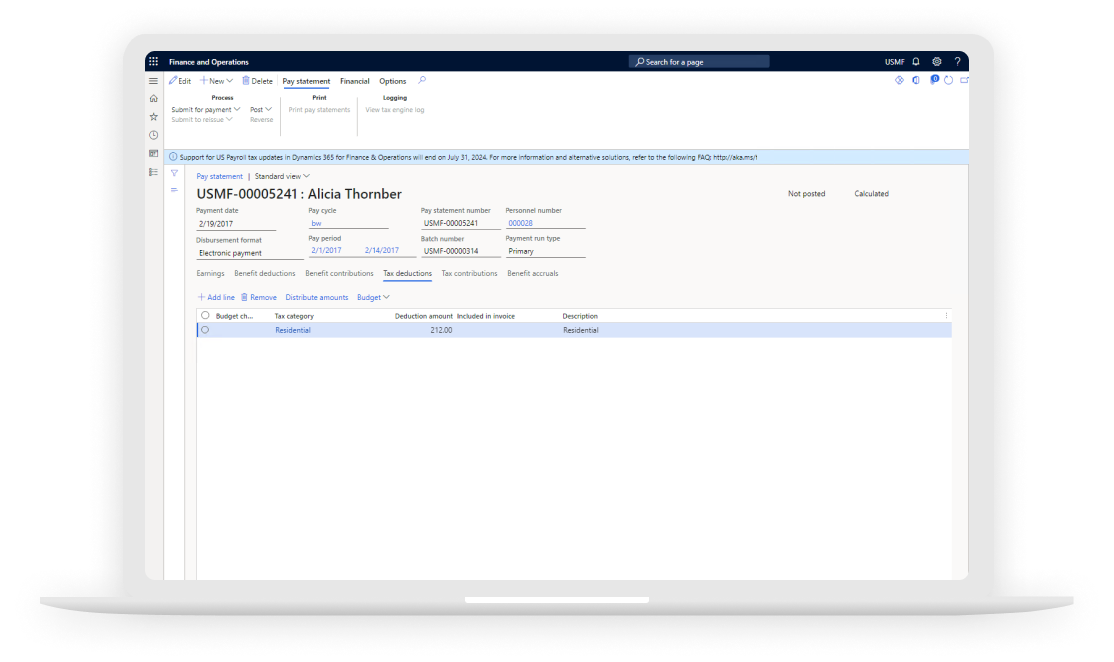Click the refresh page icon
The height and width of the screenshot is (662, 1114).
click(948, 80)
